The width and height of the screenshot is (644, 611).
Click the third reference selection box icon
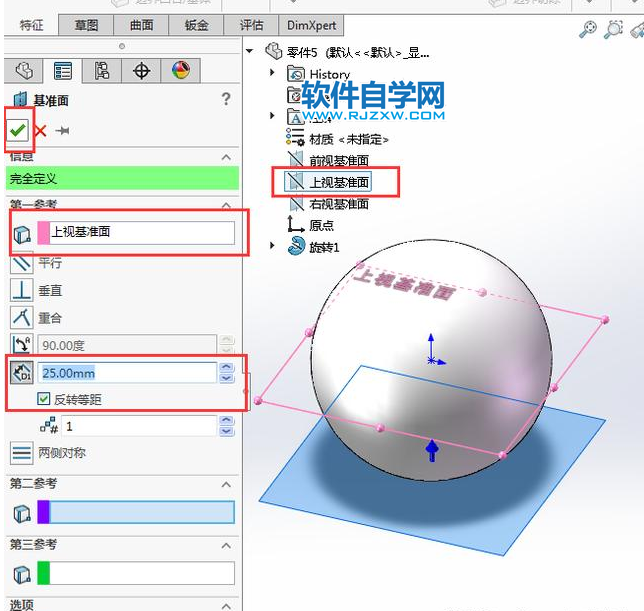pyautogui.click(x=22, y=574)
